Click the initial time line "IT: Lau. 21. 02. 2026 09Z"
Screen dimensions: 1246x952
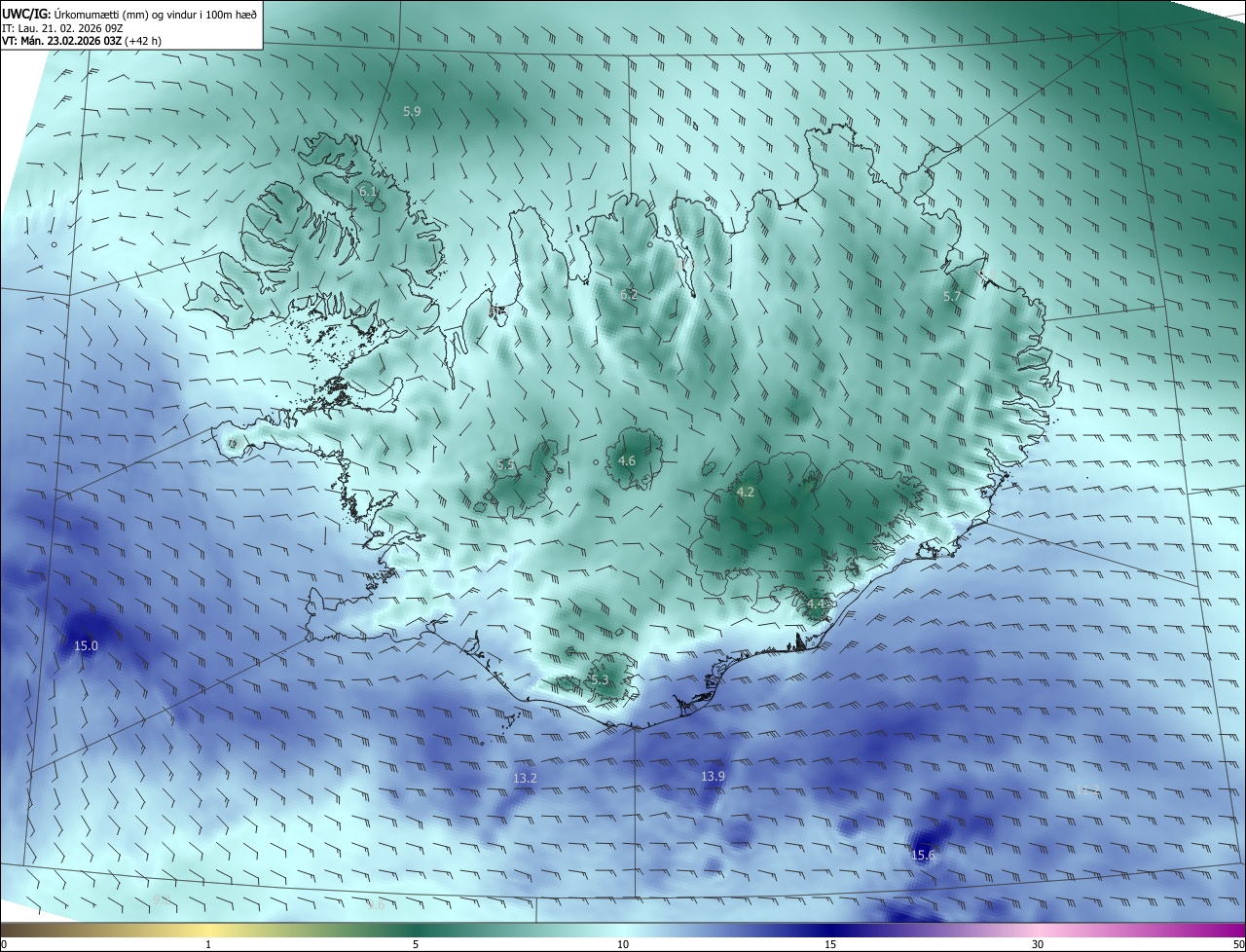[62, 27]
